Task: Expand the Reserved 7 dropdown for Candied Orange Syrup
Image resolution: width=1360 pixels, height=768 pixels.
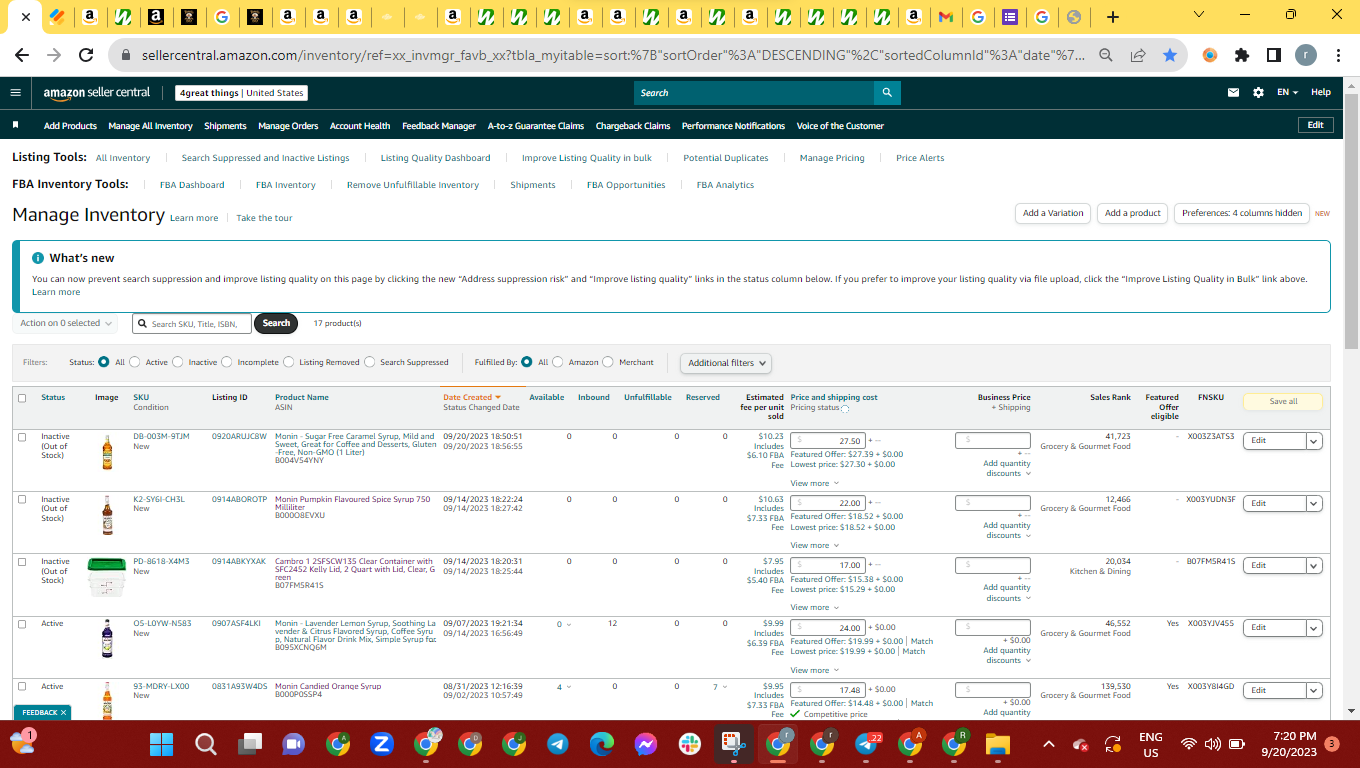Action: (x=720, y=687)
